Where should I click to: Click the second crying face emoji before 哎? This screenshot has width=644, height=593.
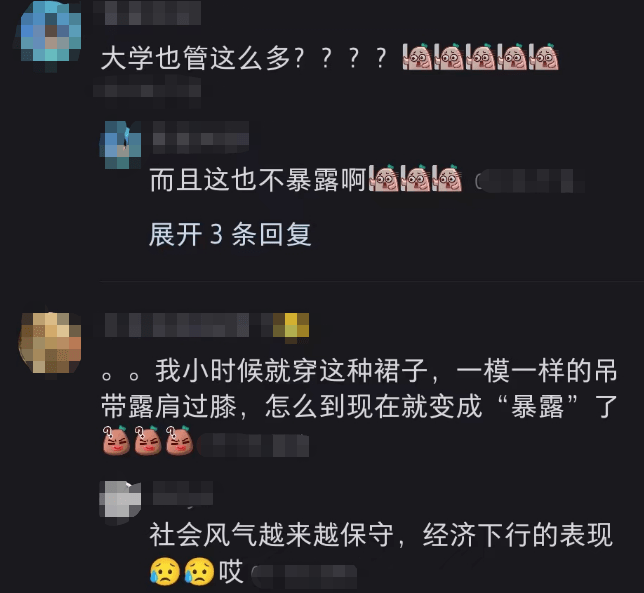pos(199,571)
